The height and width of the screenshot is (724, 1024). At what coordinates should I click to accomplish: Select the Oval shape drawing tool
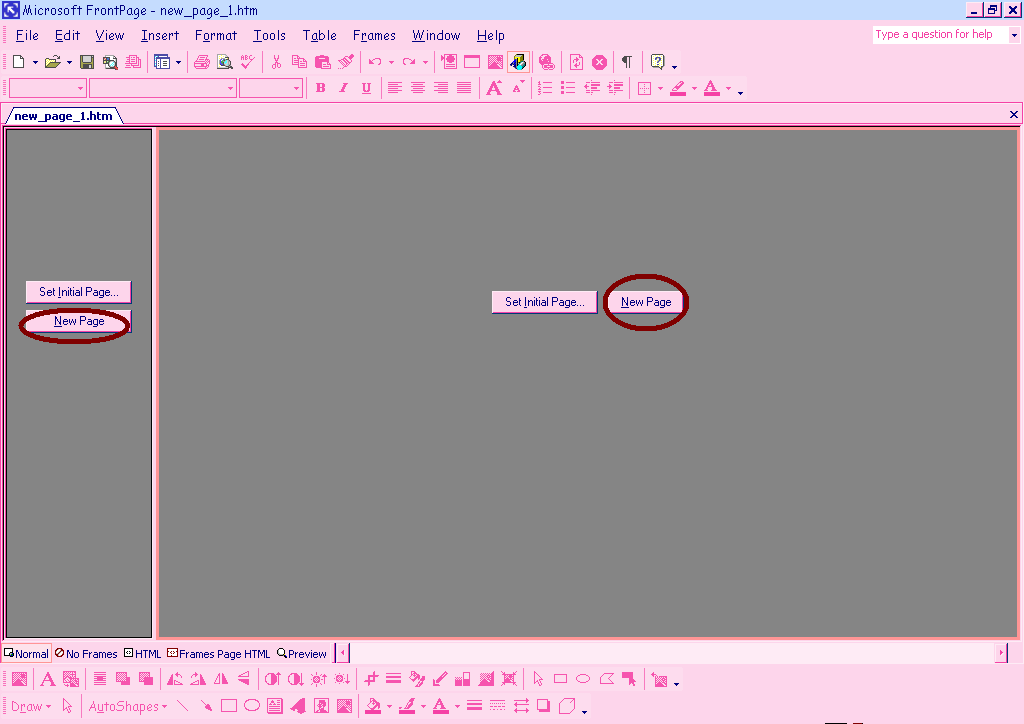tap(252, 706)
